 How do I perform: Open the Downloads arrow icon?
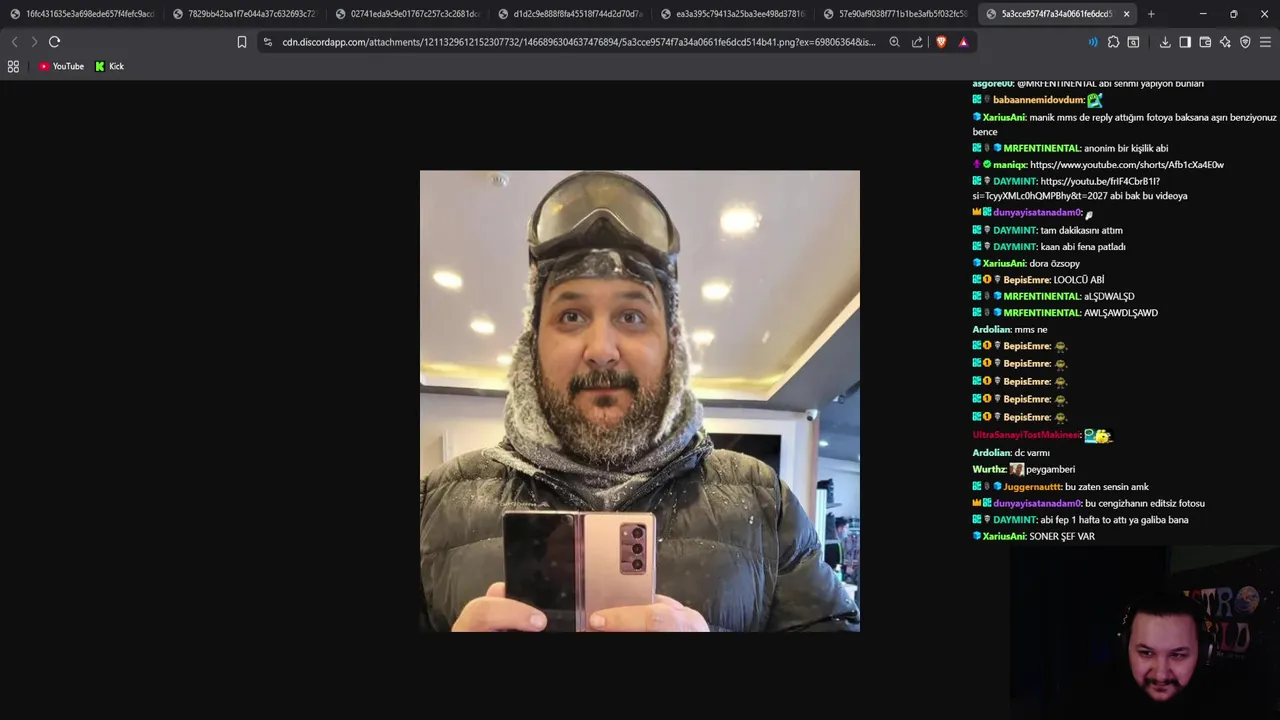click(1165, 42)
